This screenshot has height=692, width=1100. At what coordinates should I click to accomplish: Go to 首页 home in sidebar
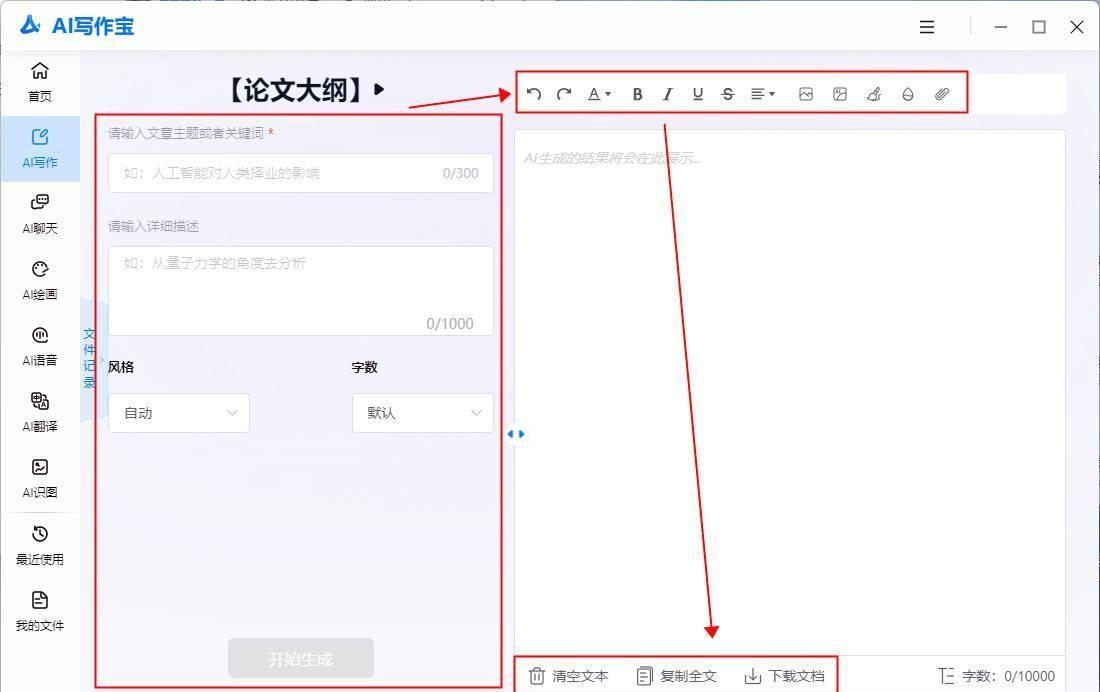tap(40, 82)
